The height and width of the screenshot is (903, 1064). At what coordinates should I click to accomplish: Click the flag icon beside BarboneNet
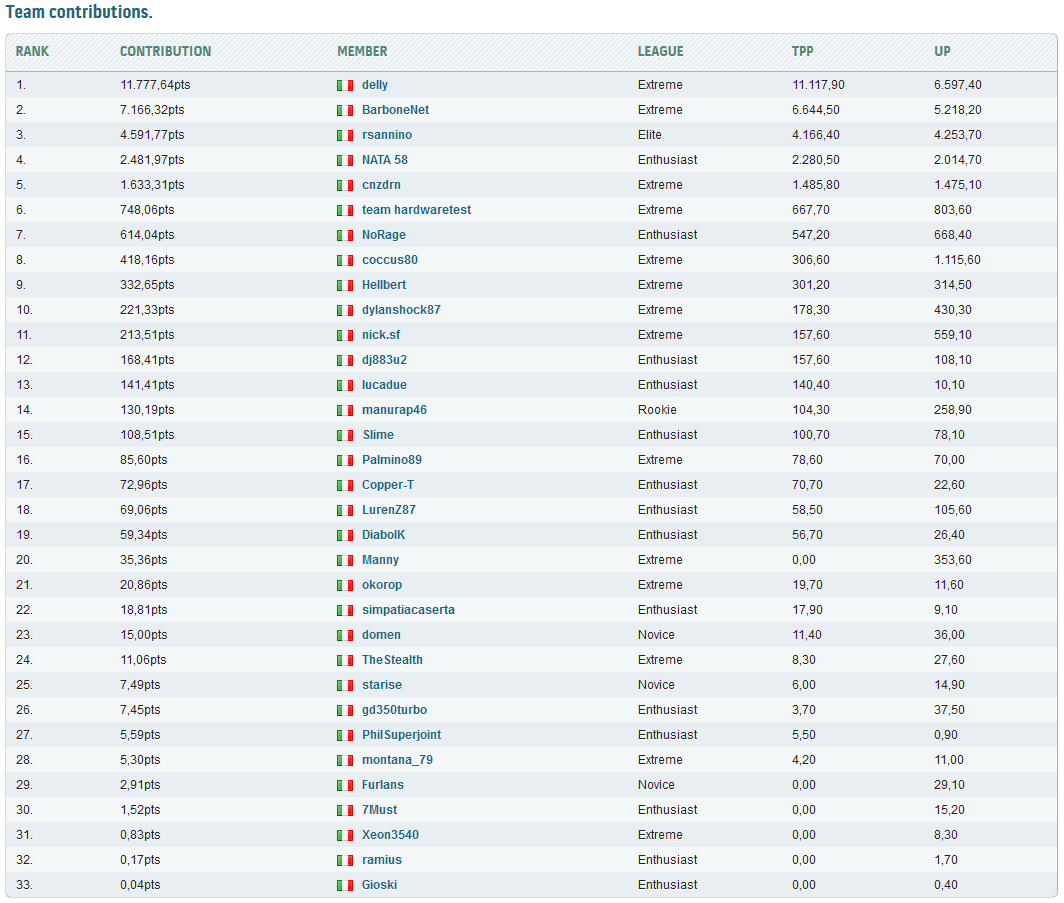tap(345, 111)
